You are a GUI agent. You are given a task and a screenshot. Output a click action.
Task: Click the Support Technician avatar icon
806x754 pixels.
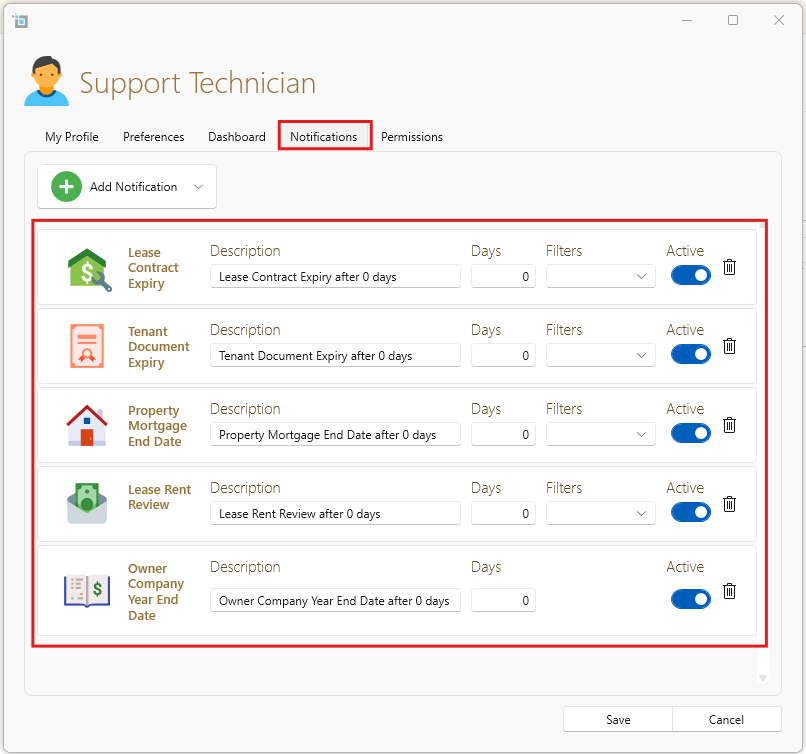click(x=46, y=82)
